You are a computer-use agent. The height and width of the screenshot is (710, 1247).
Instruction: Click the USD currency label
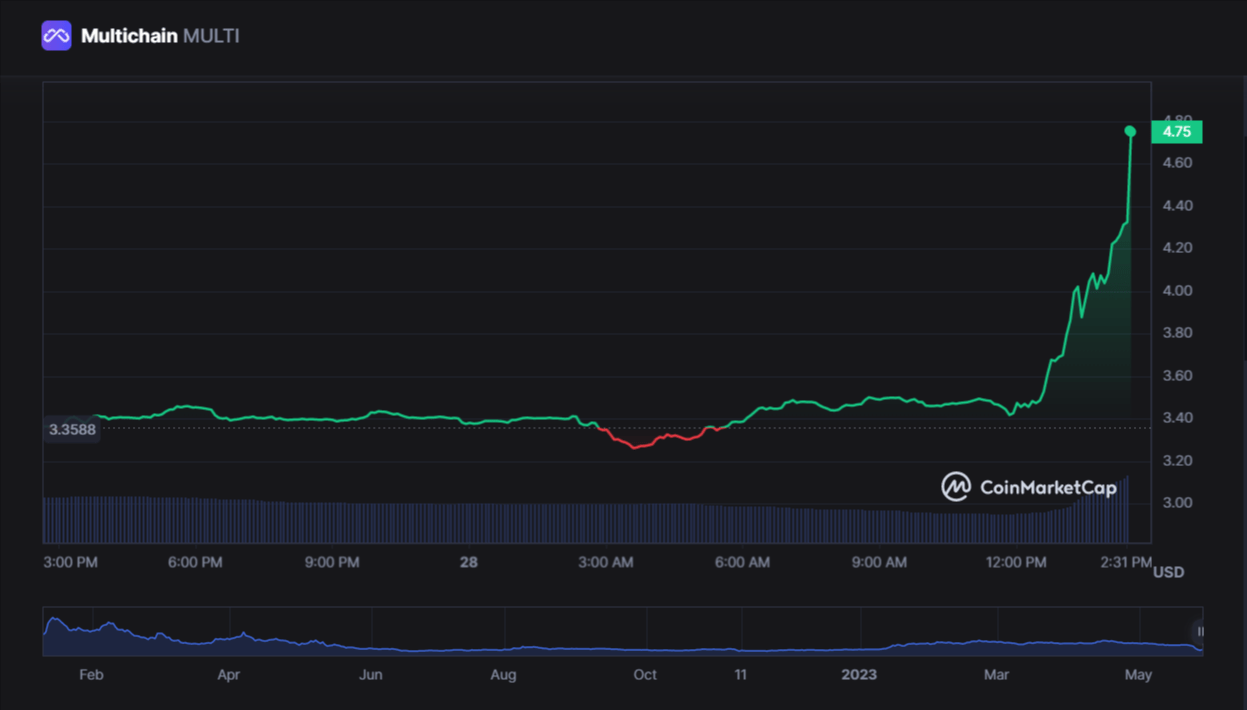(1169, 573)
